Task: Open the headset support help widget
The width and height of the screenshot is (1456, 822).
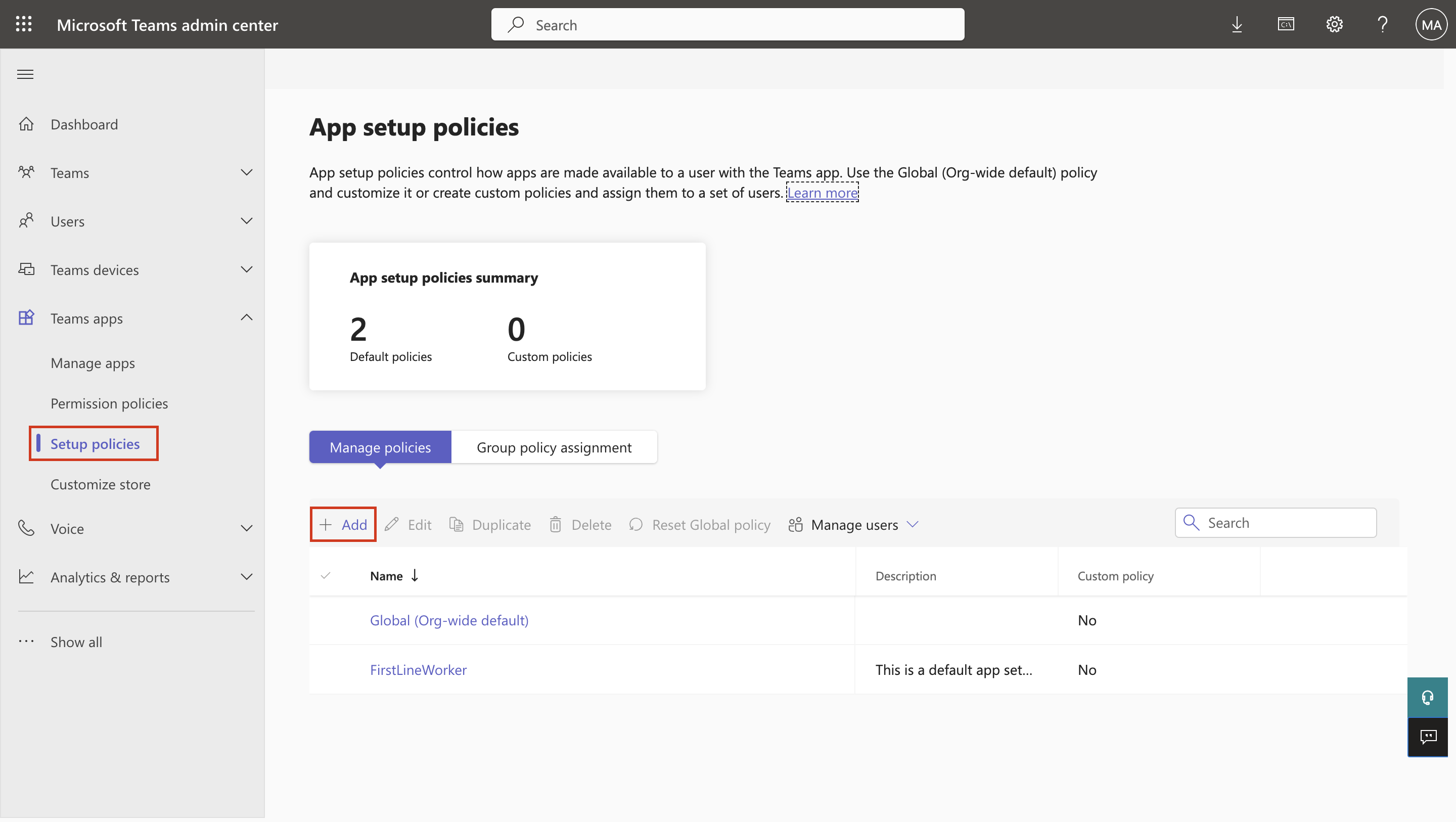Action: (x=1428, y=698)
